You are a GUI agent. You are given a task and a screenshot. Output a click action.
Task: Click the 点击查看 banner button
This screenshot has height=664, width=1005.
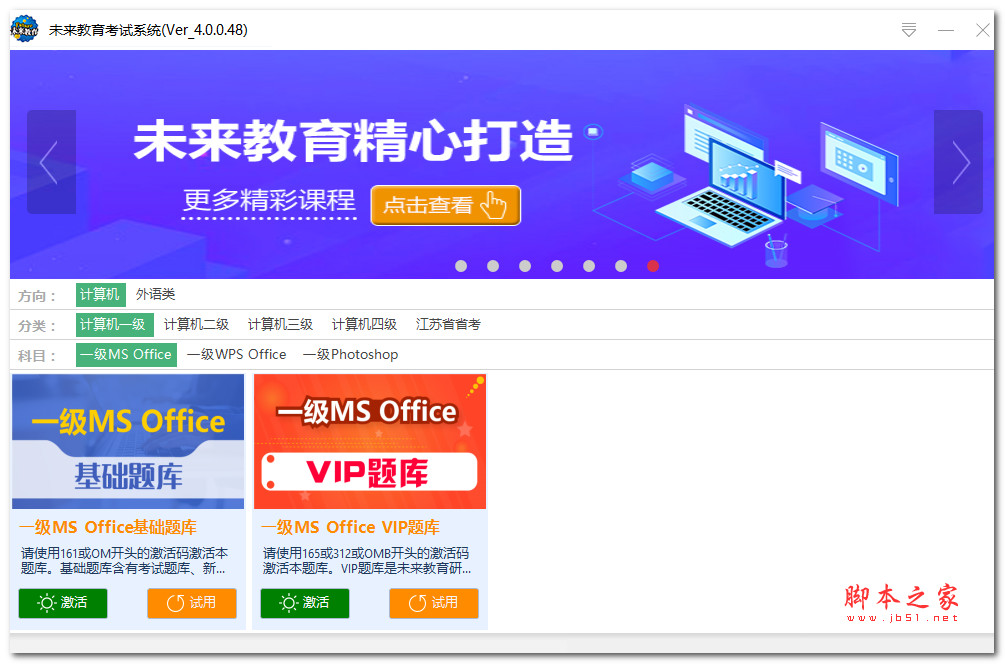(445, 205)
